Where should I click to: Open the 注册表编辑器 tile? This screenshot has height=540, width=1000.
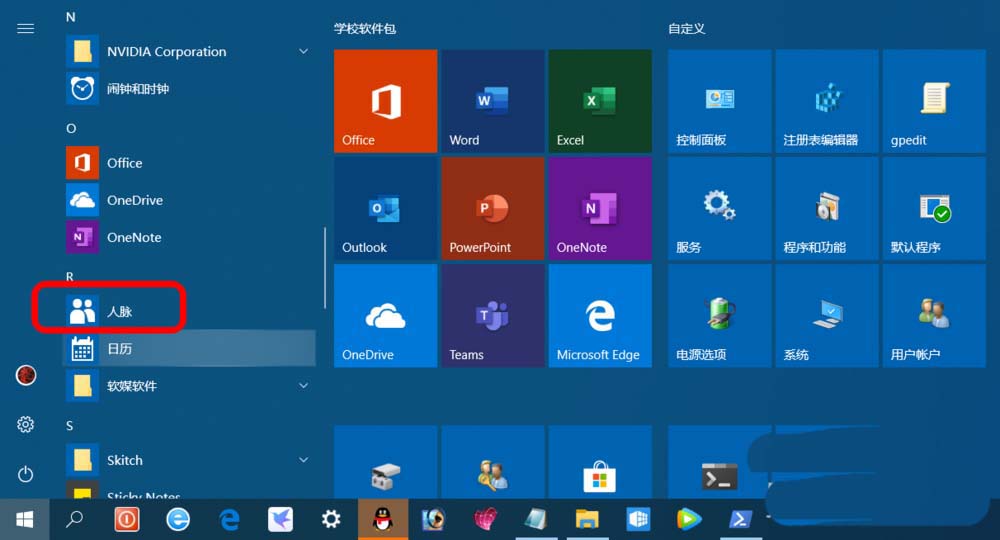pyautogui.click(x=827, y=101)
